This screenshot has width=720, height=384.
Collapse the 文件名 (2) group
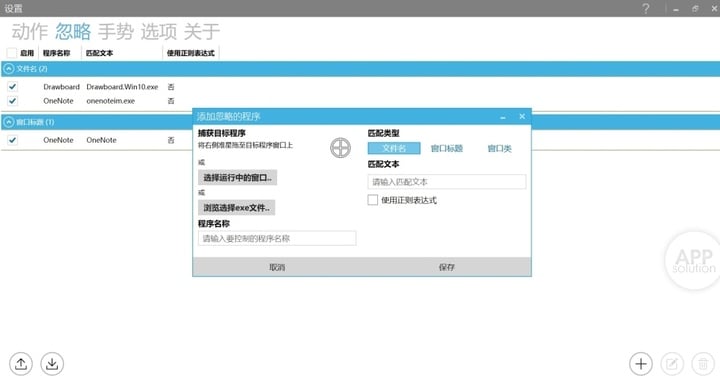click(x=8, y=68)
